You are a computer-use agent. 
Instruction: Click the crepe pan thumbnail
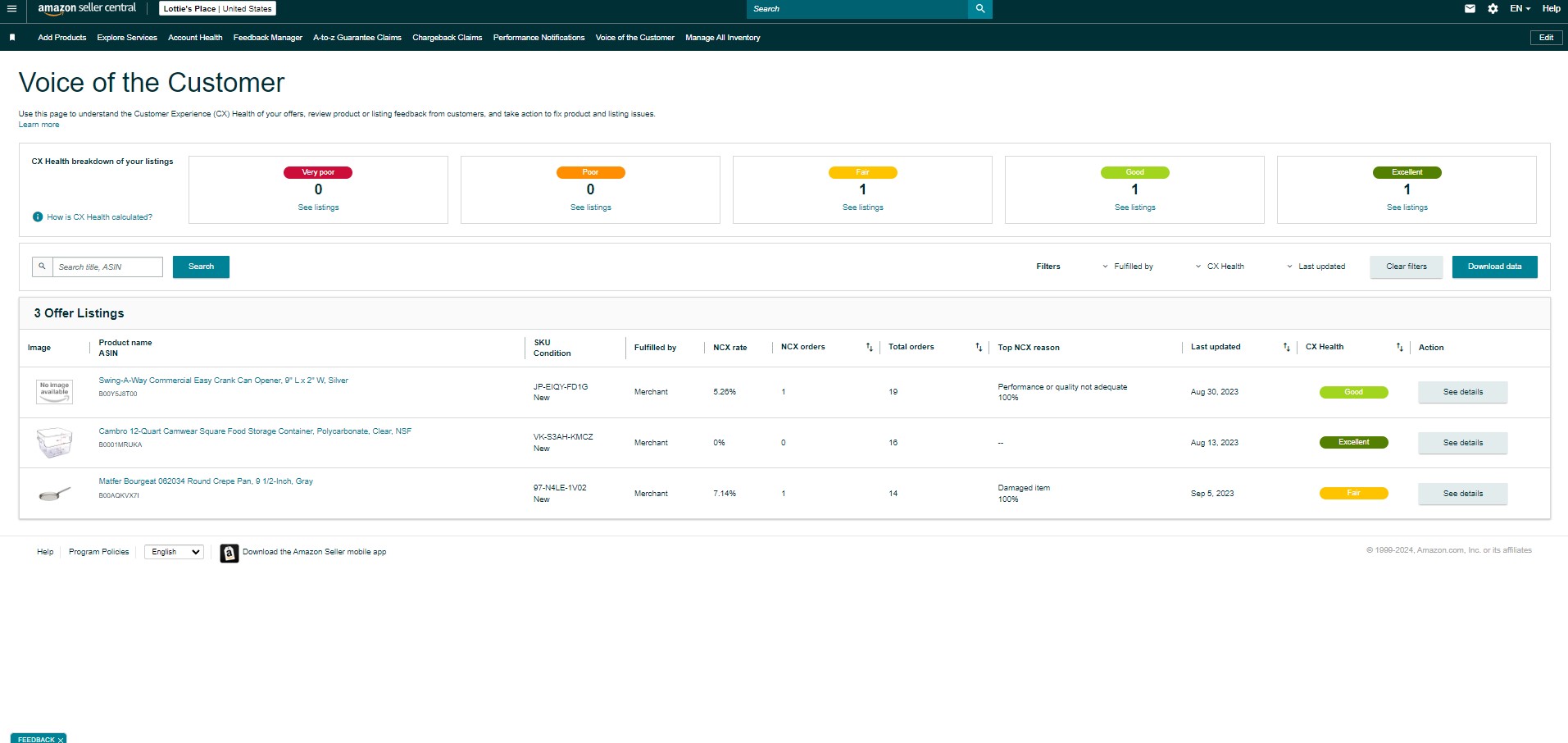(54, 494)
